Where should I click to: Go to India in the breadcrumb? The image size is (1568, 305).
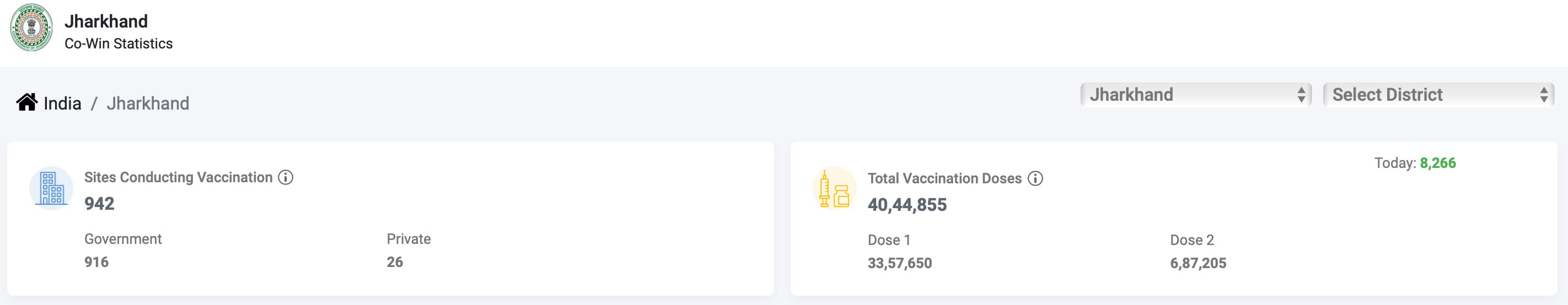click(x=62, y=104)
